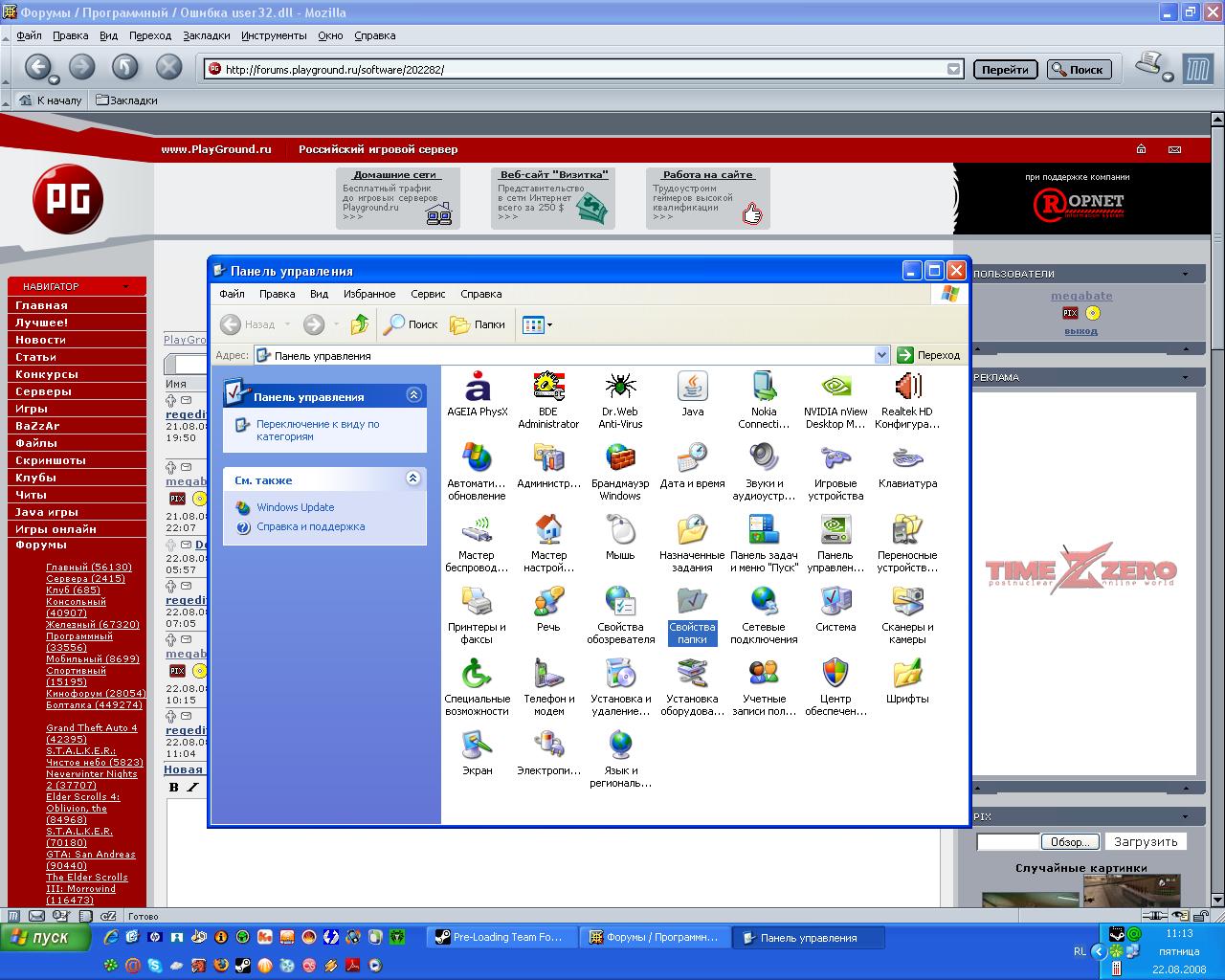Open the Views dropdown in the toolbar
The image size is (1225, 980).
537,324
